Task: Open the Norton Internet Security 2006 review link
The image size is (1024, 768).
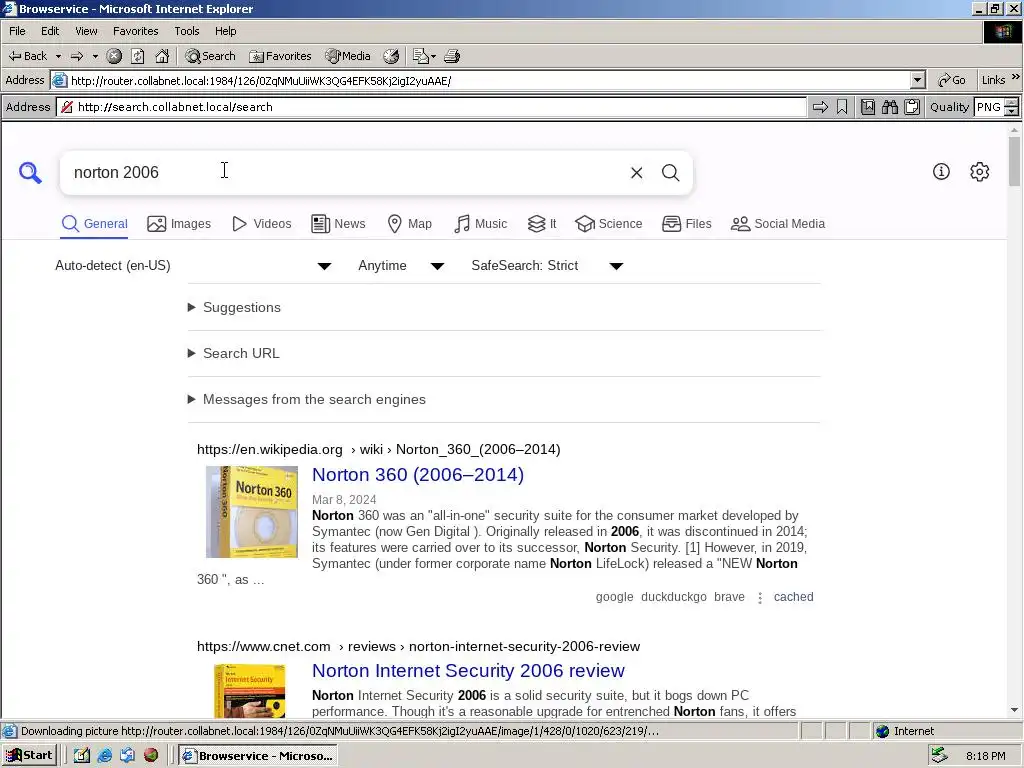Action: tap(468, 671)
